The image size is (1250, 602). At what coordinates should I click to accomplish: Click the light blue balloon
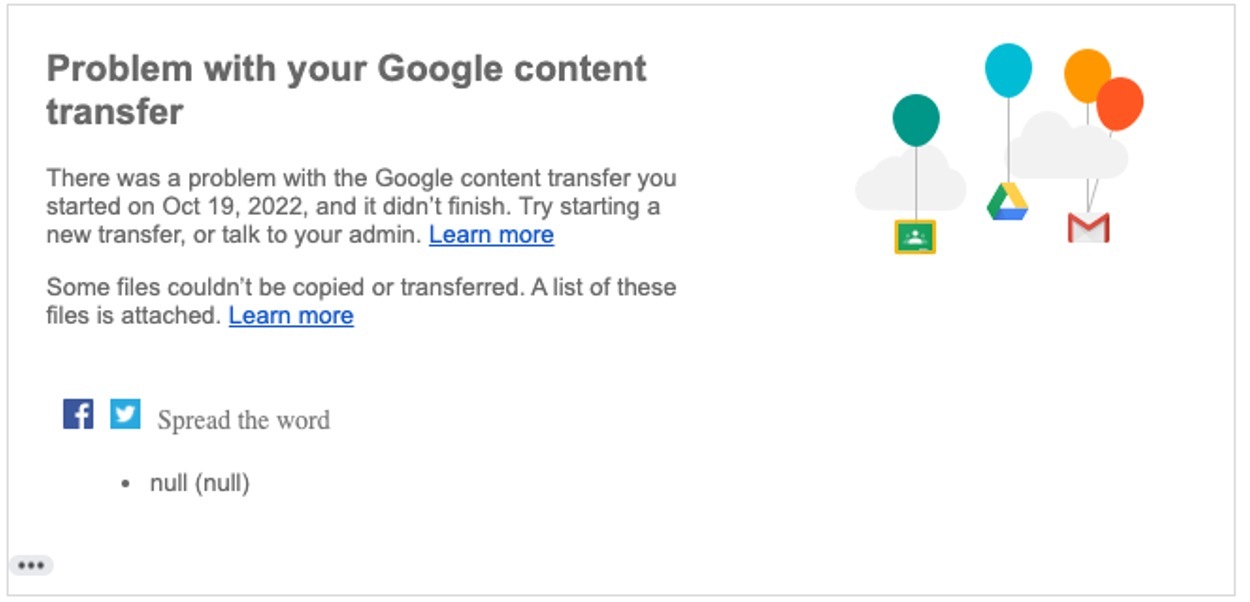1008,70
